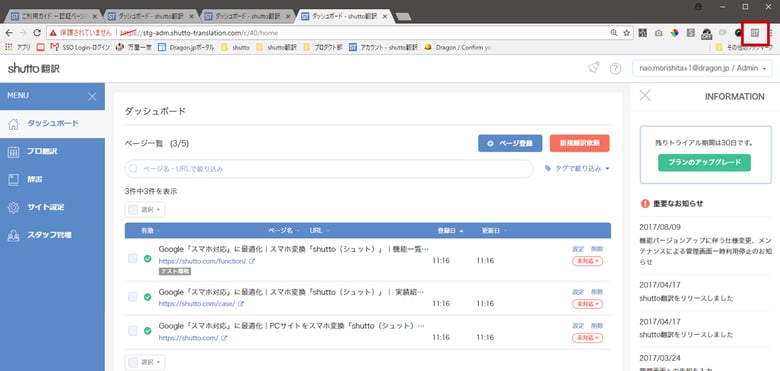Screen dimensions: 780x371
Task: Click 設定 on the shutto.com/function/ row
Action: coord(578,249)
